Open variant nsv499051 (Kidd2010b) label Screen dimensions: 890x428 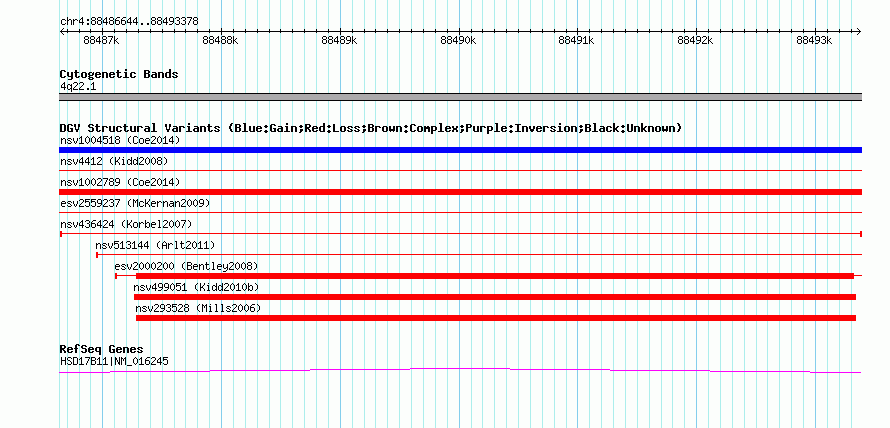(x=196, y=287)
